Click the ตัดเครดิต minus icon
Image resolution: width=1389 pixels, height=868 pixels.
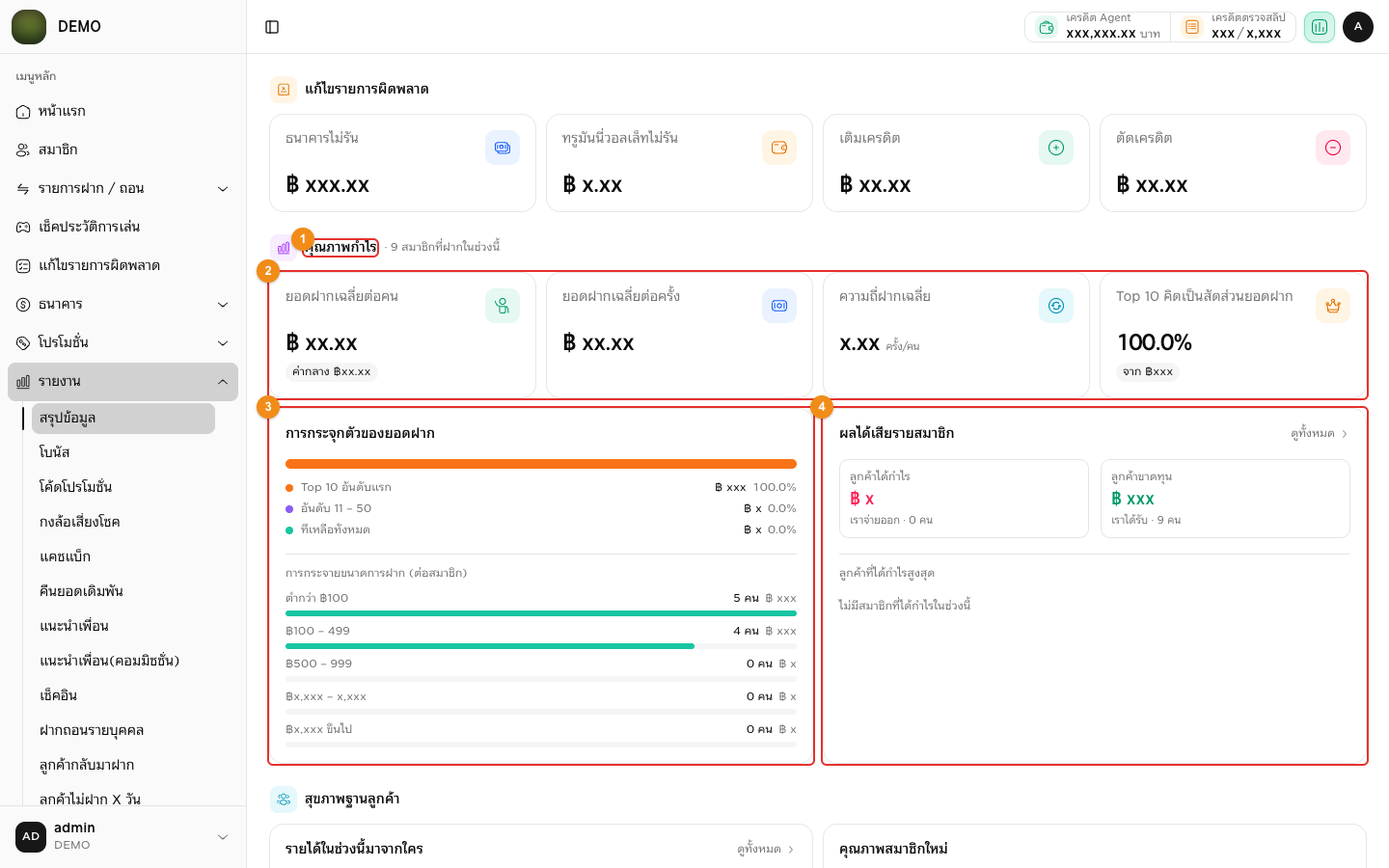coord(1333,148)
